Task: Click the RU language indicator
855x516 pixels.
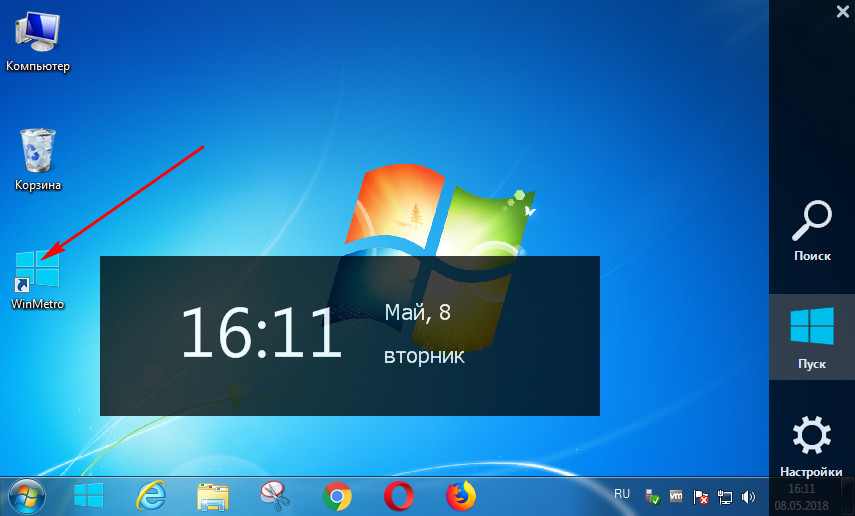Action: tap(622, 494)
